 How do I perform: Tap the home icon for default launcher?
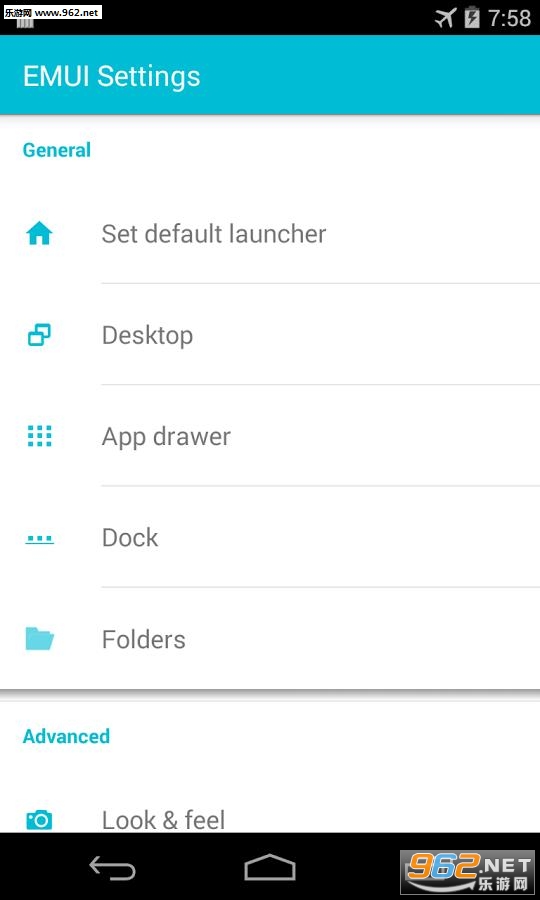coord(39,234)
